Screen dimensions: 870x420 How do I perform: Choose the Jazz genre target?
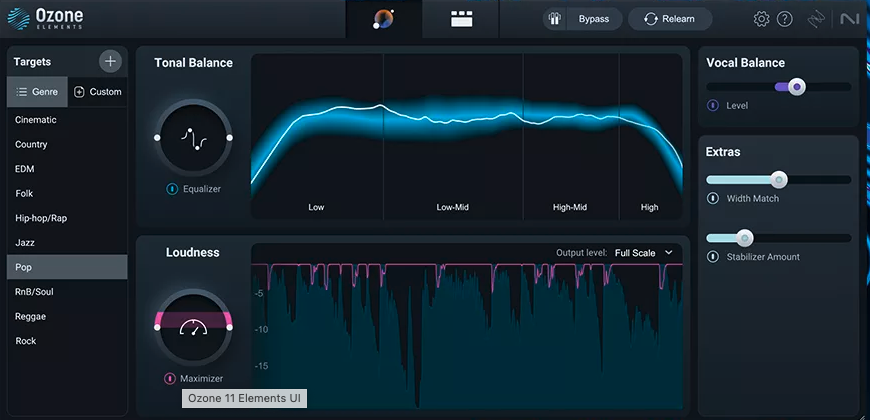[x=67, y=242]
